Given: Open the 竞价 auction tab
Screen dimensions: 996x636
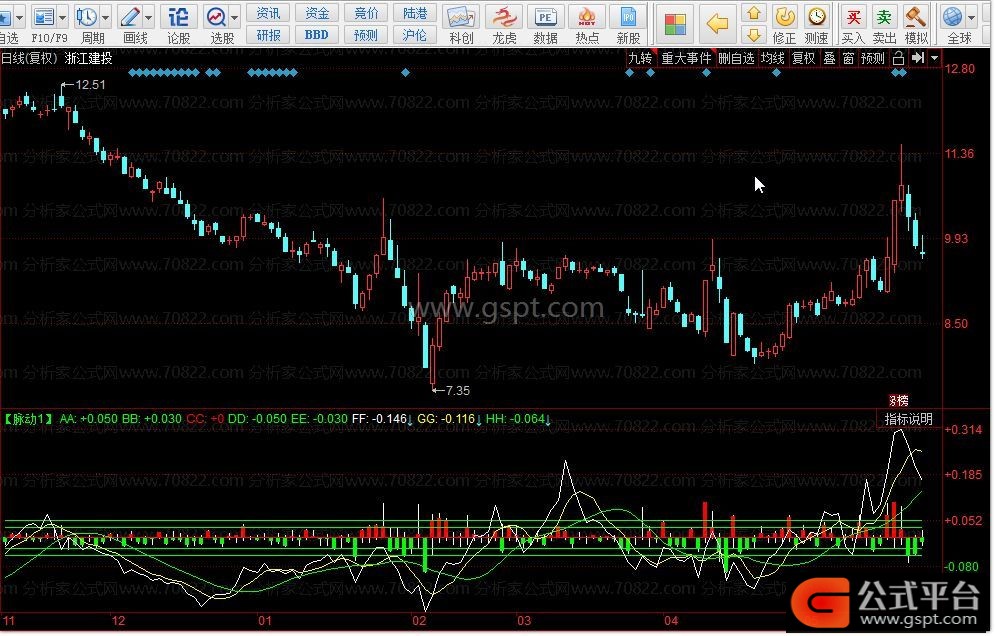Looking at the screenshot, I should [366, 13].
